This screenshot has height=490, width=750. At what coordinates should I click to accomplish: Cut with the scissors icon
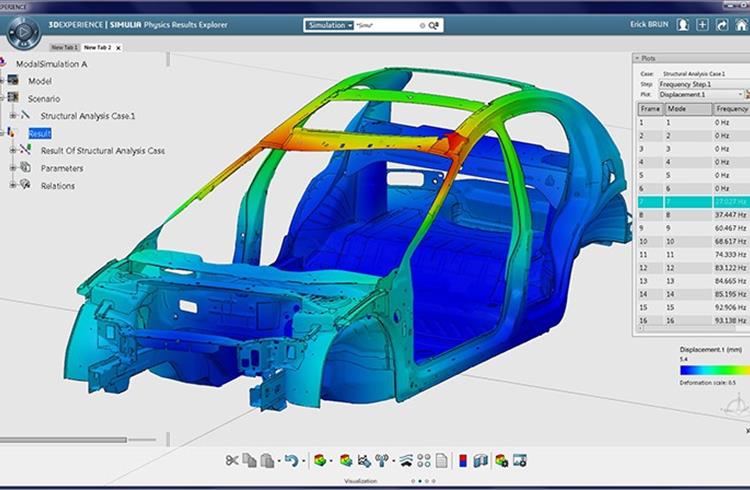click(232, 460)
